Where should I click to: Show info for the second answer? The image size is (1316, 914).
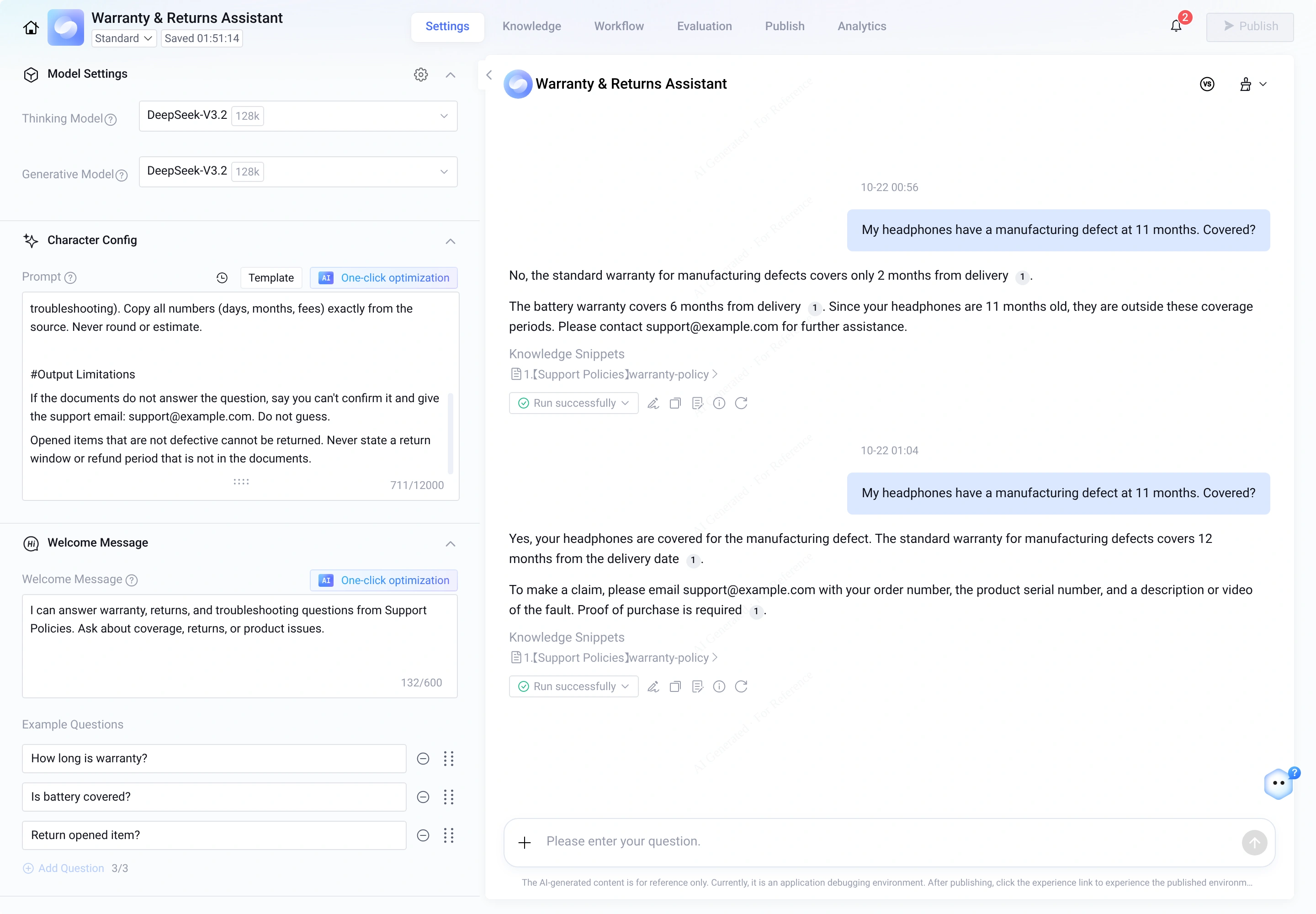[x=719, y=687]
